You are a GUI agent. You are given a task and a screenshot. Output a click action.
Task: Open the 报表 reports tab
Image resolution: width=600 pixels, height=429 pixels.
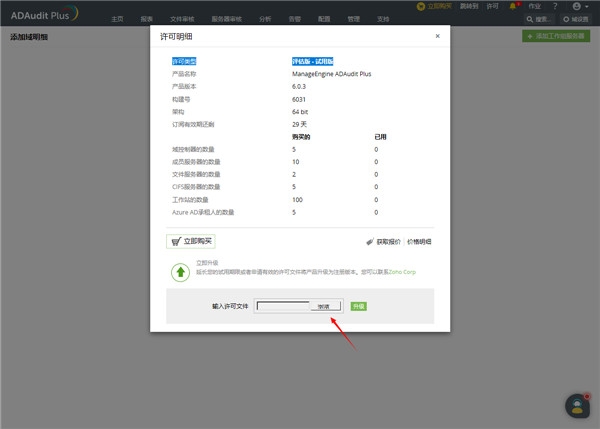click(147, 19)
